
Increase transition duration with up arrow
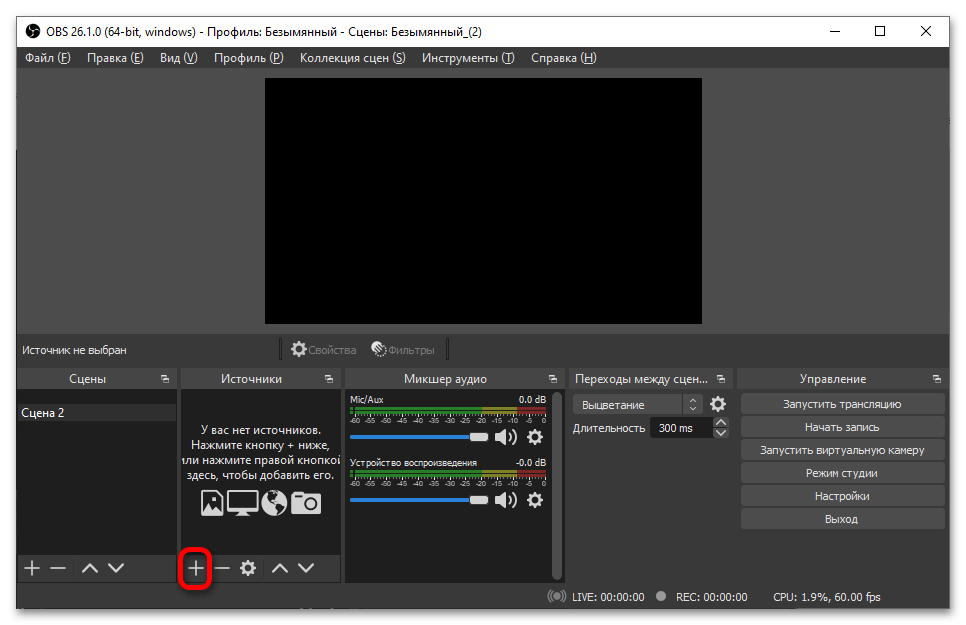[x=720, y=422]
